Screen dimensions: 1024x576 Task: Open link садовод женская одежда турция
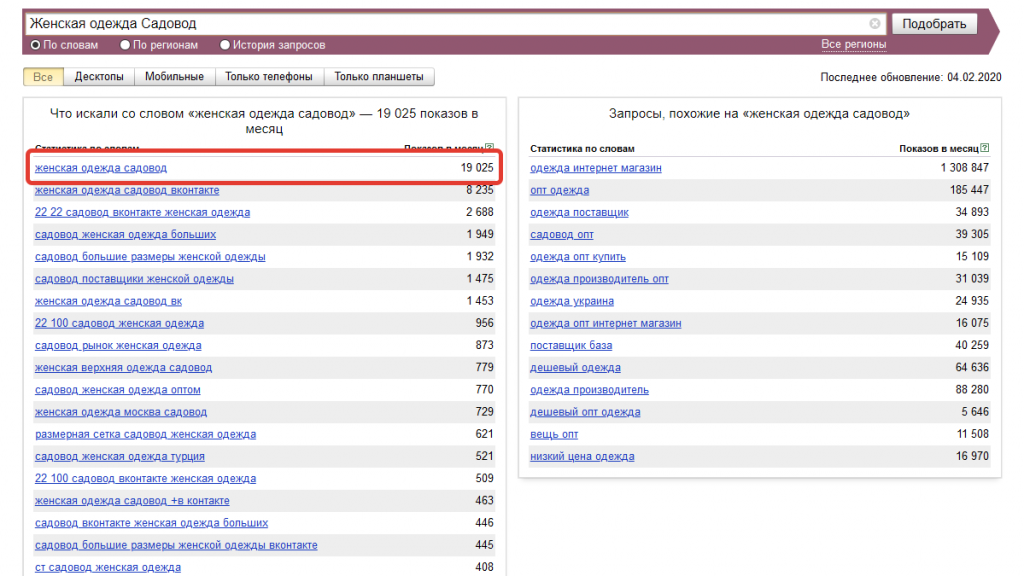(x=120, y=456)
